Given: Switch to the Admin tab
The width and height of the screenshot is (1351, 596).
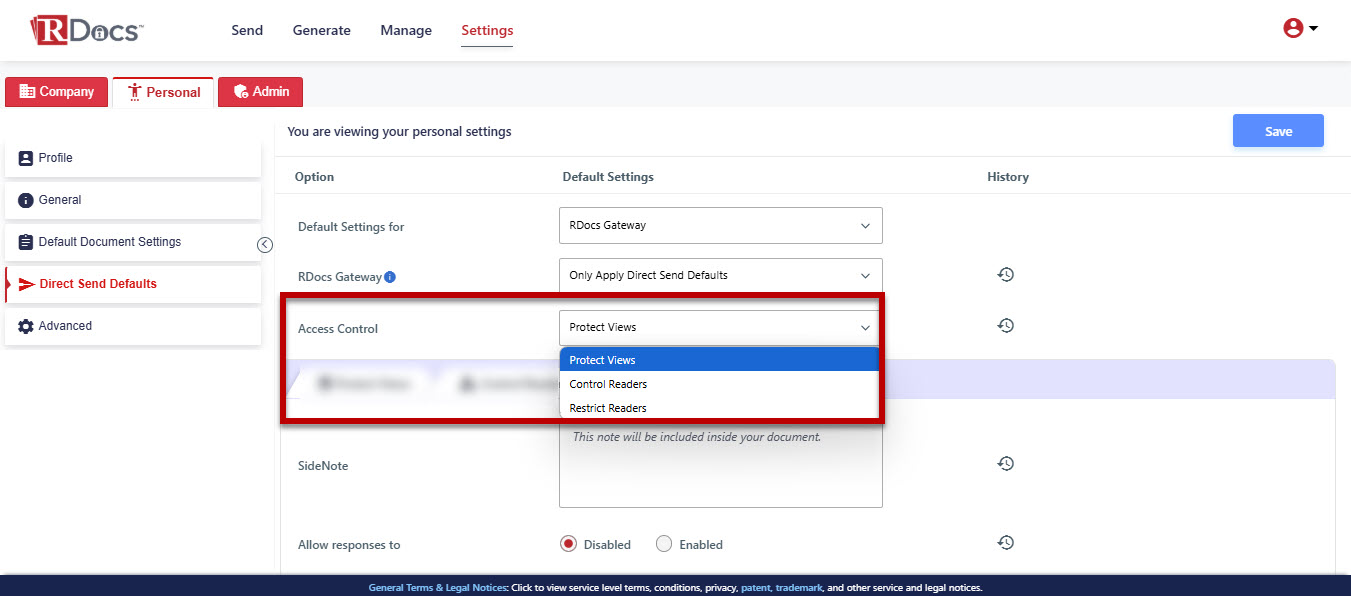Looking at the screenshot, I should pos(260,92).
